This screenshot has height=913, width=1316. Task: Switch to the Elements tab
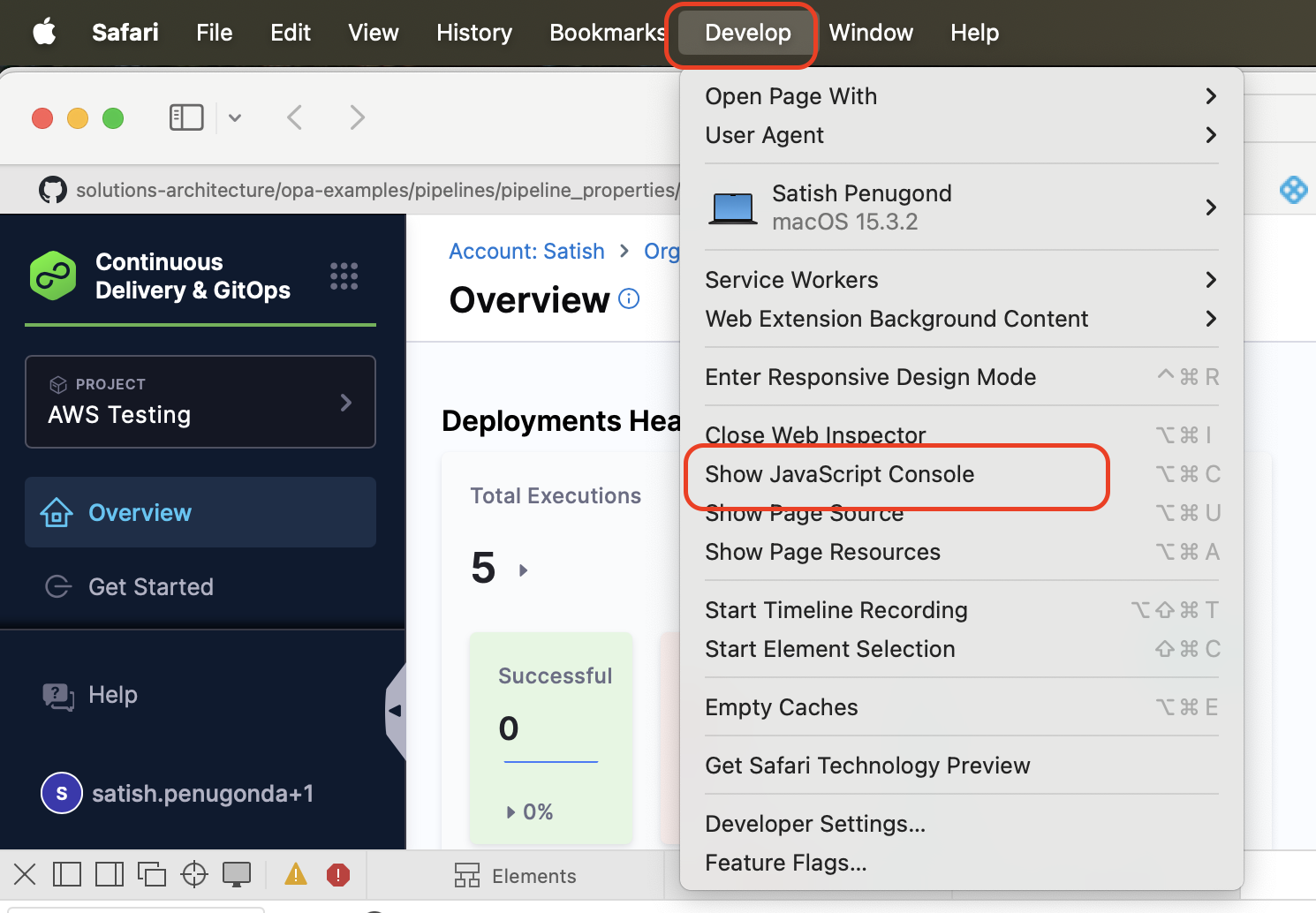(516, 876)
